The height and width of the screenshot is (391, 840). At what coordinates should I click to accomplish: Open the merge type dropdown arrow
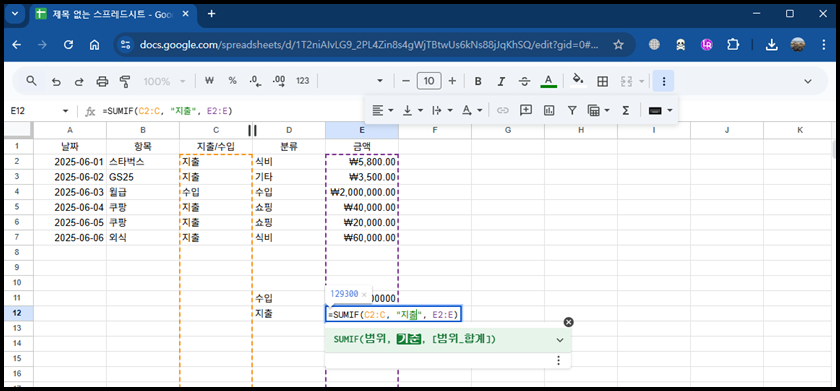[x=642, y=81]
